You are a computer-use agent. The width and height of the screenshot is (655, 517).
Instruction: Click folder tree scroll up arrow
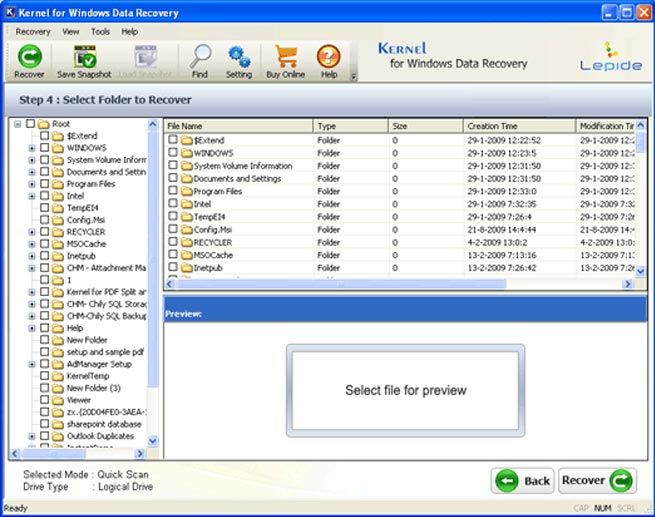[x=153, y=124]
